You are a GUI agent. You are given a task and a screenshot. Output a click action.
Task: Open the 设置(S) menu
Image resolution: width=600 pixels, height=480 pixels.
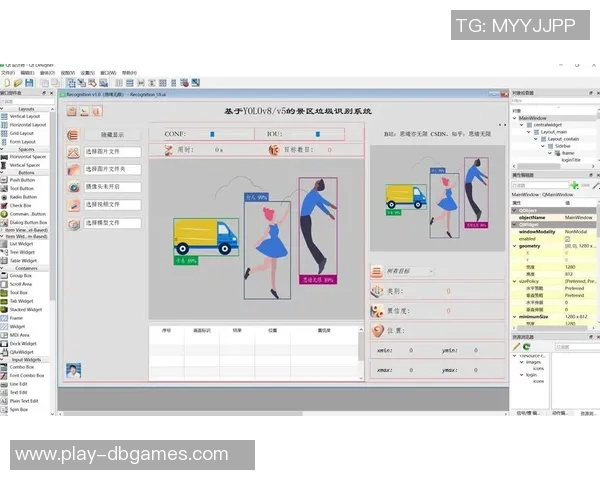tap(88, 73)
